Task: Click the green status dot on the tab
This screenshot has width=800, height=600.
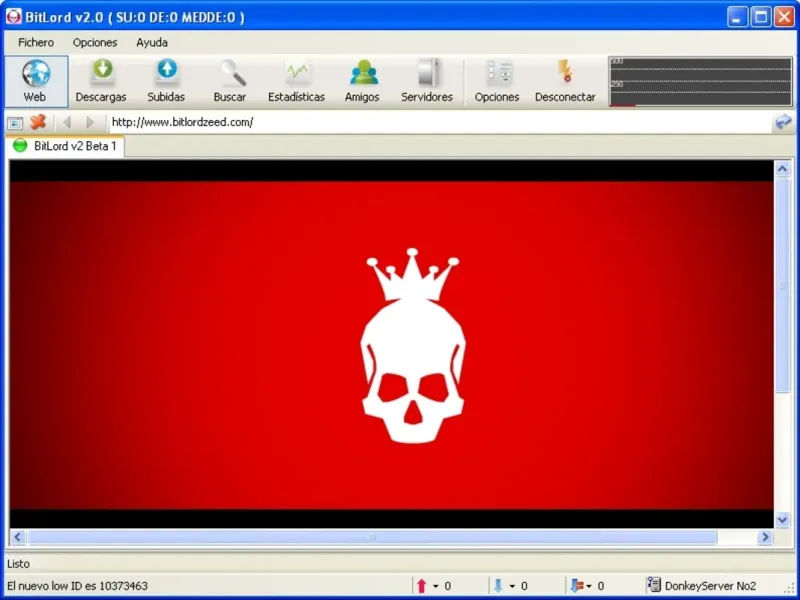Action: click(x=20, y=146)
